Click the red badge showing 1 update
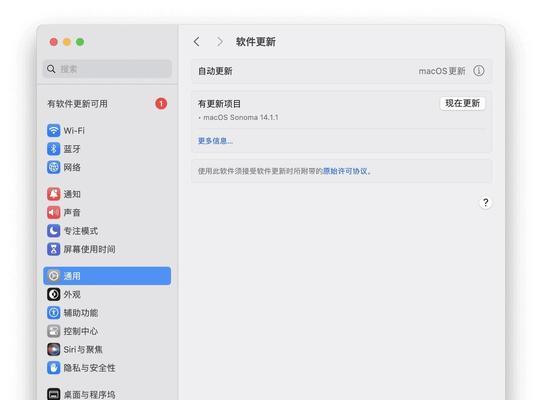542x400 pixels. click(161, 103)
